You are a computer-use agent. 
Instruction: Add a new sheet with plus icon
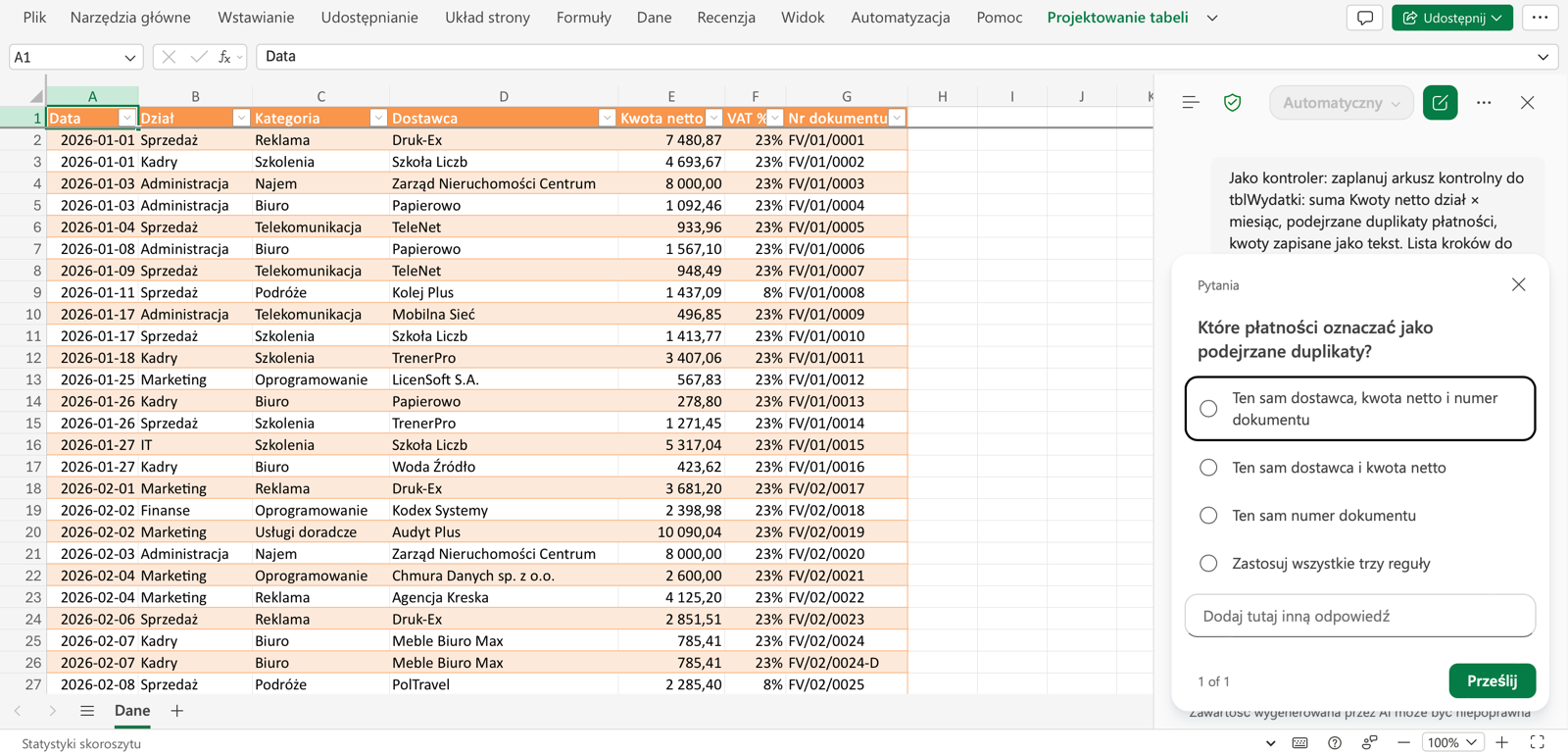[176, 711]
